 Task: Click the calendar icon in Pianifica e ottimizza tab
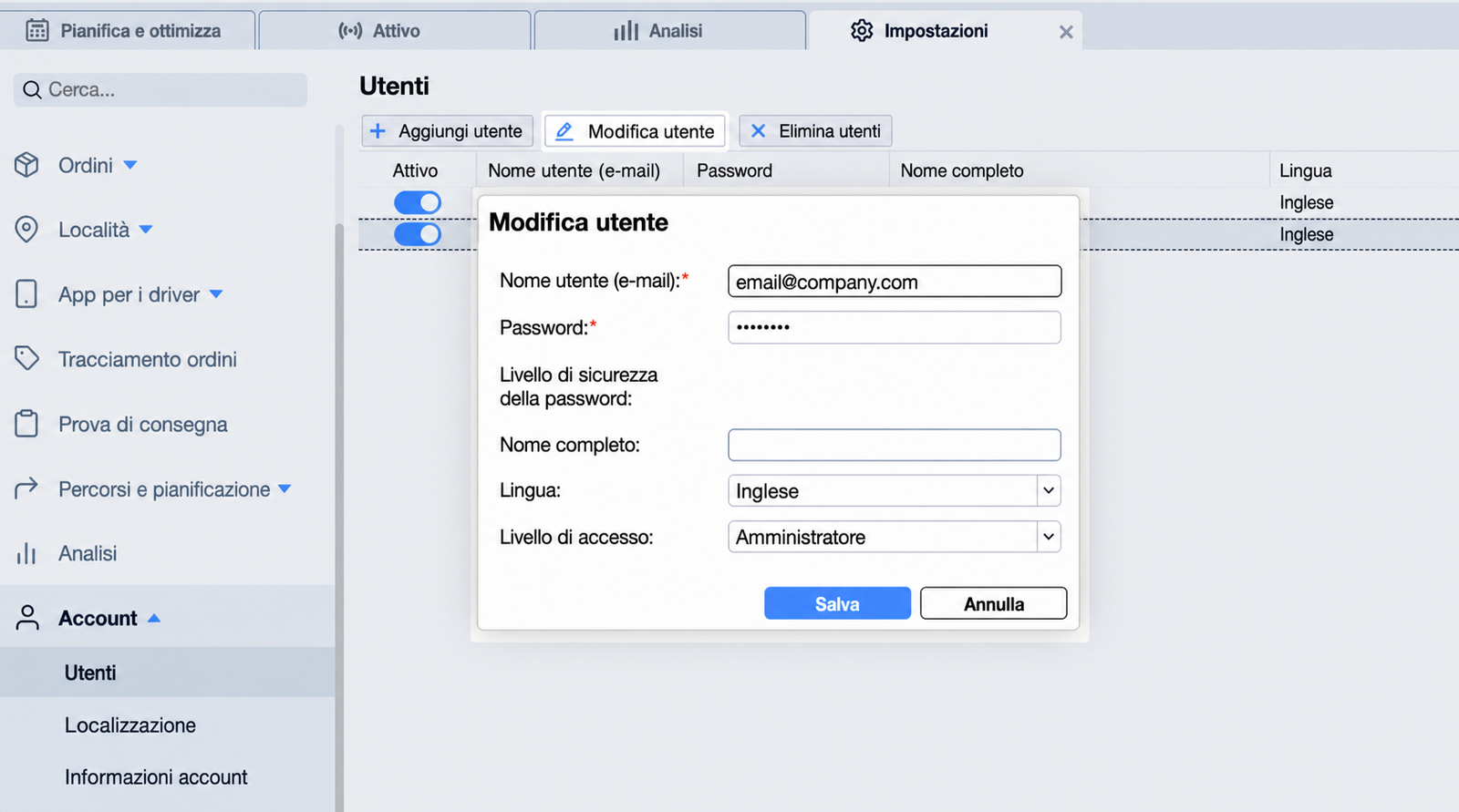(x=37, y=30)
